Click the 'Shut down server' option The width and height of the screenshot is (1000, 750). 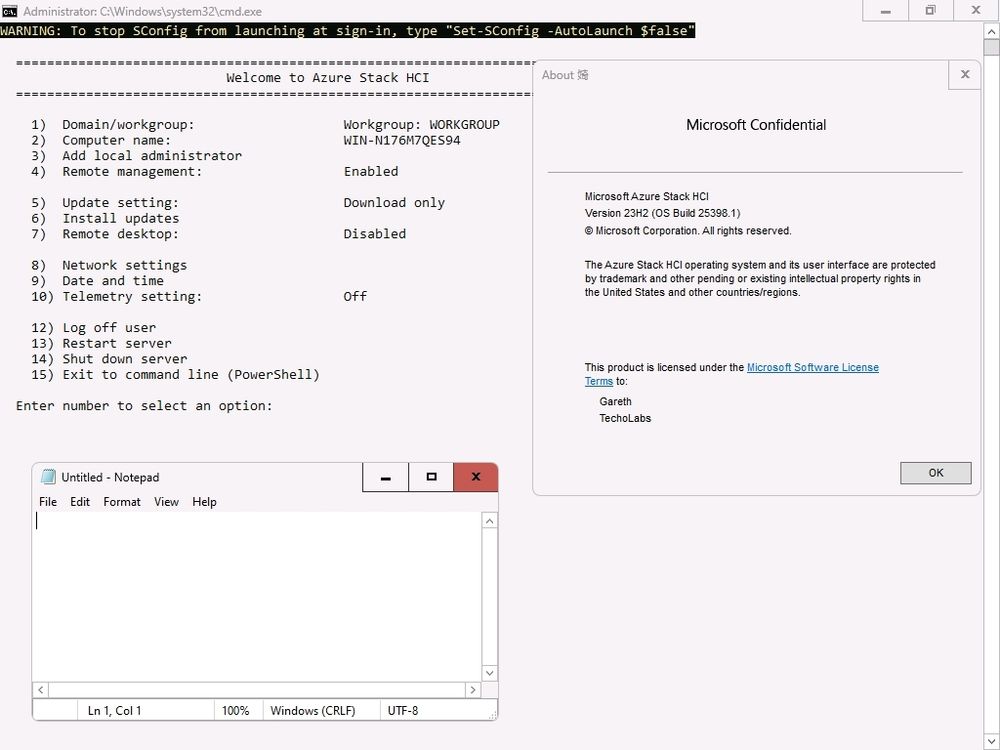109,359
